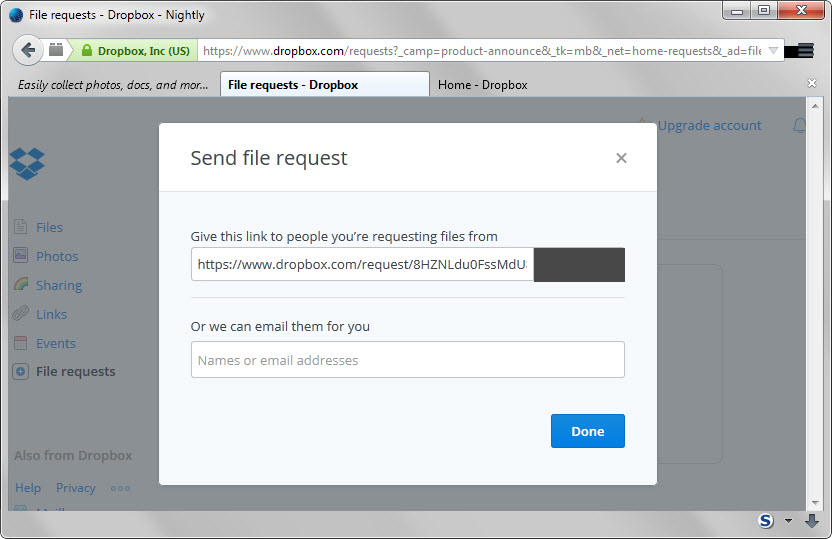This screenshot has width=832, height=539.
Task: Click the file request link field
Action: click(x=362, y=264)
